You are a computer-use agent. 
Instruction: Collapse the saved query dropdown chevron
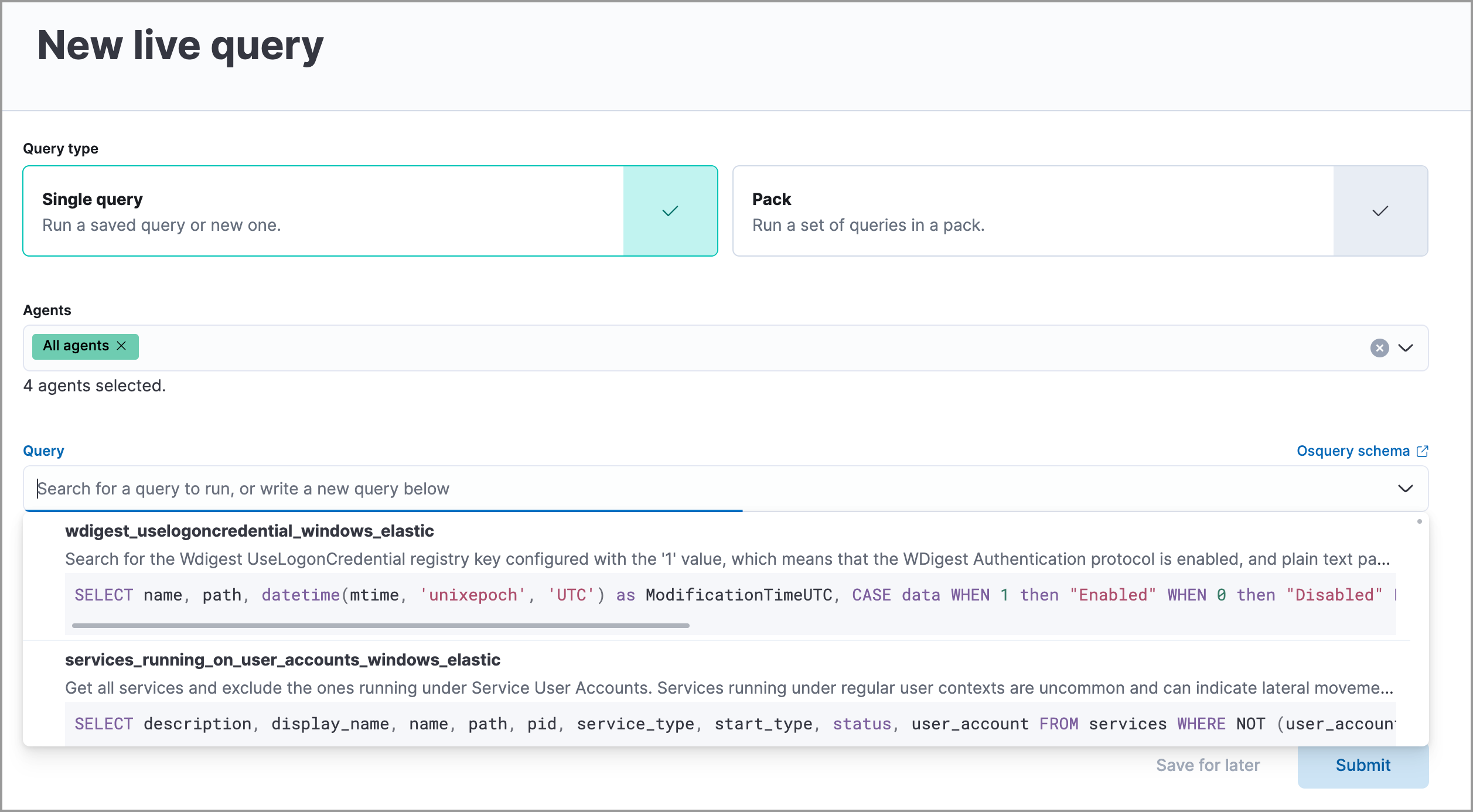pos(1406,488)
